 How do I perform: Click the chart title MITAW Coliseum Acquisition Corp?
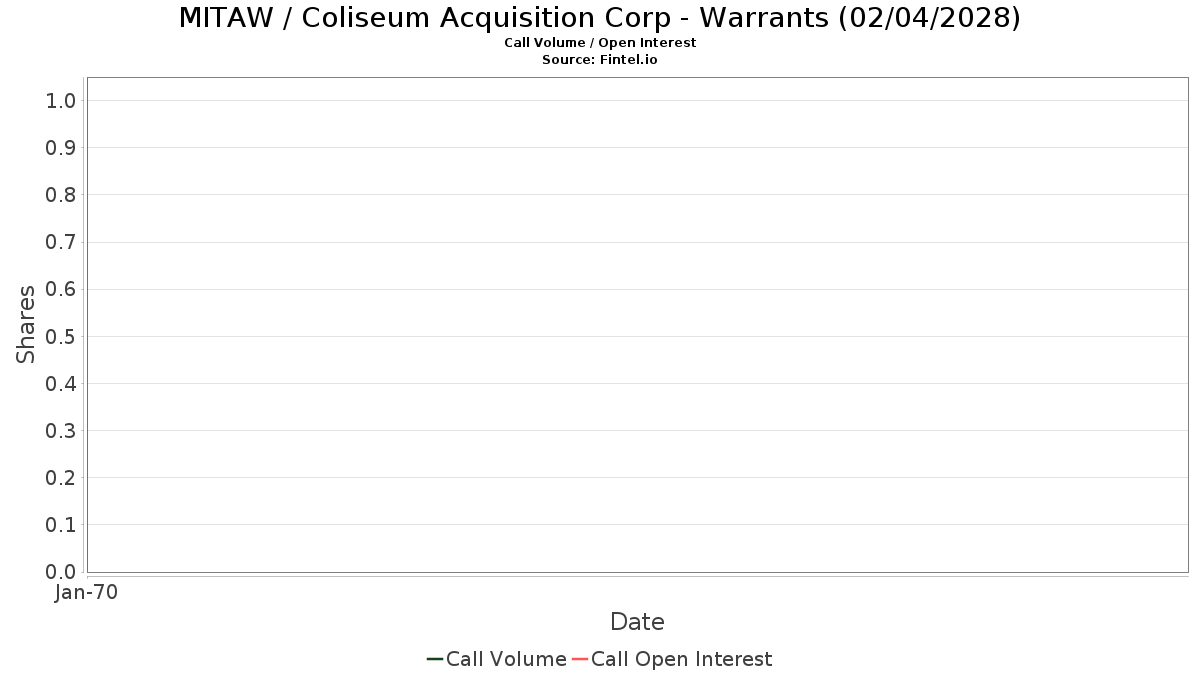pos(600,18)
